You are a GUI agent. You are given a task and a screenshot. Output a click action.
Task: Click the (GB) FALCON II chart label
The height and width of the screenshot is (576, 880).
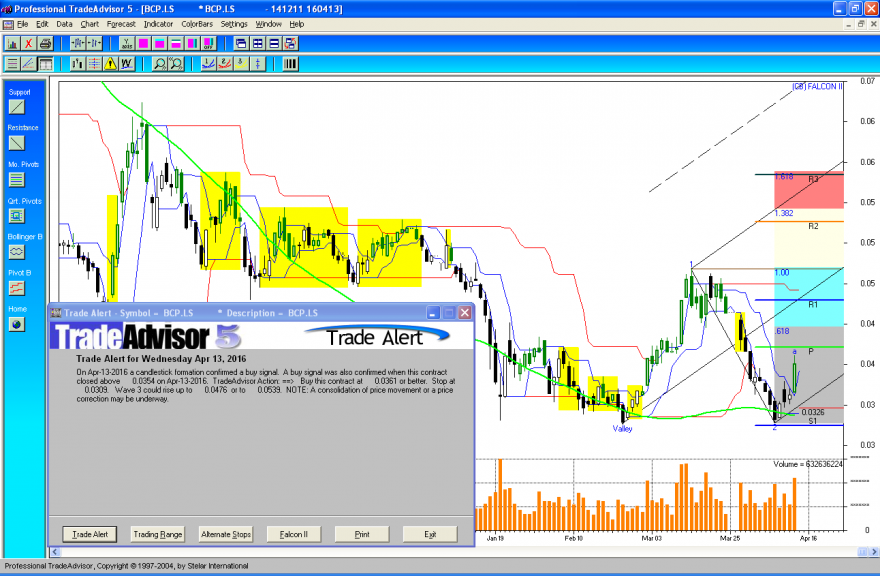tap(817, 86)
